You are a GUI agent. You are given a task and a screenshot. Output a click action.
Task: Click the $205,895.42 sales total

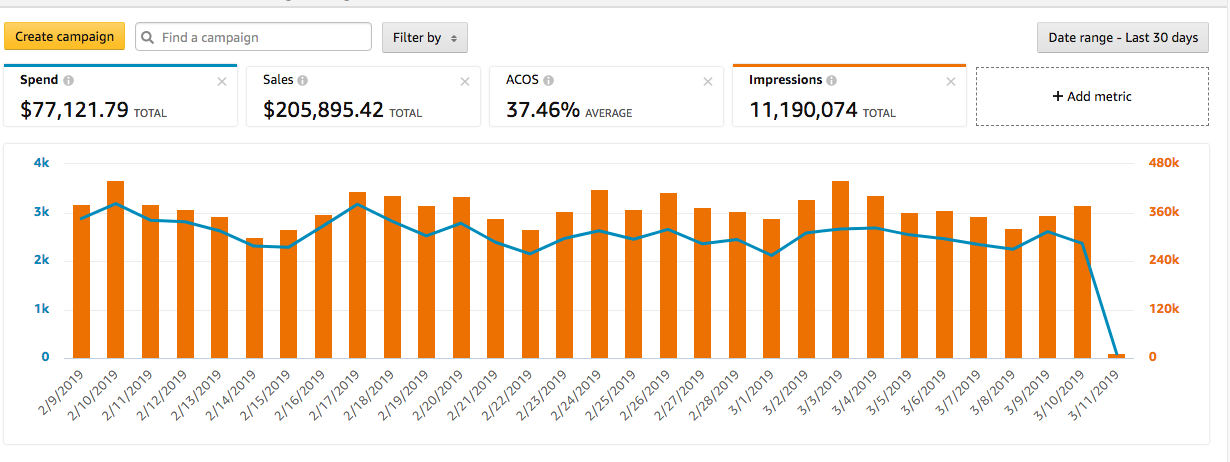(x=323, y=110)
